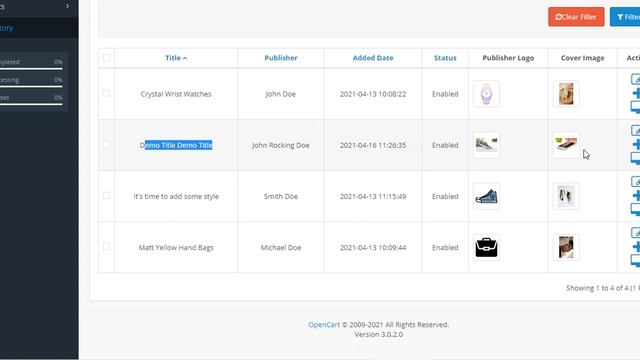
Task: Click the 'Cover Image' column header
Action: [582, 58]
